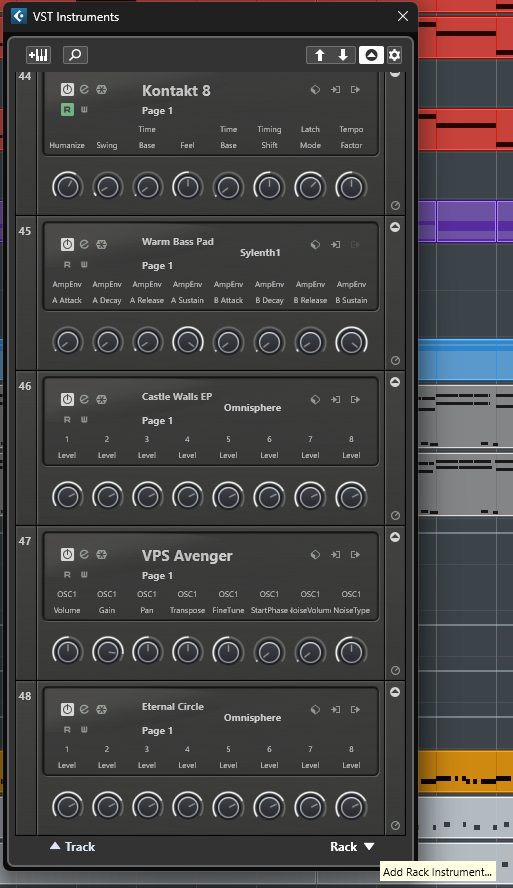
Task: Click VPS Avenger input options icon
Action: coord(335,554)
